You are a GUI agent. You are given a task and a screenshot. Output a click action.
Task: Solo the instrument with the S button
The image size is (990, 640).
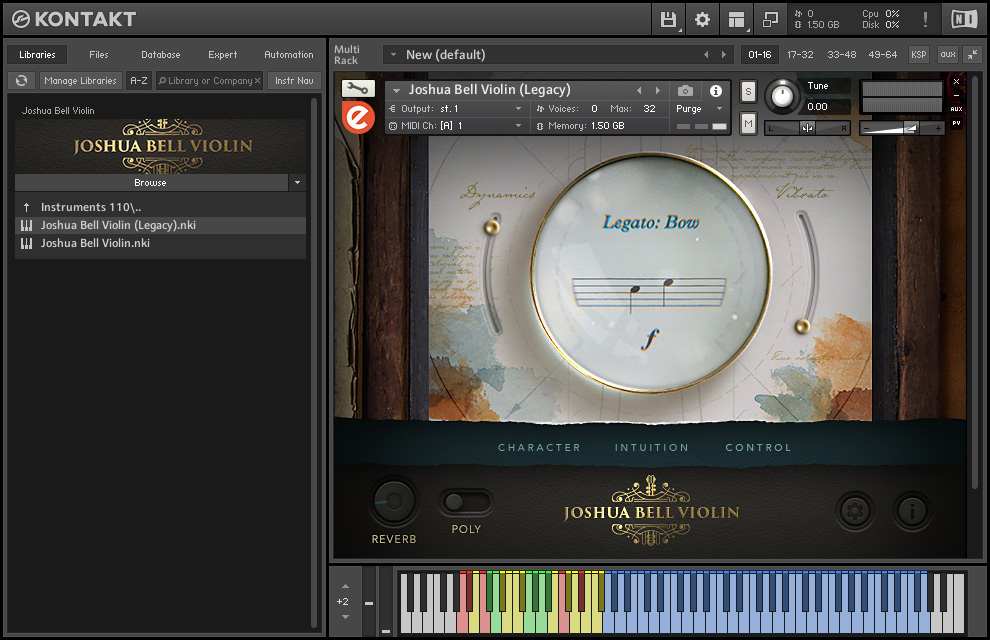746,90
